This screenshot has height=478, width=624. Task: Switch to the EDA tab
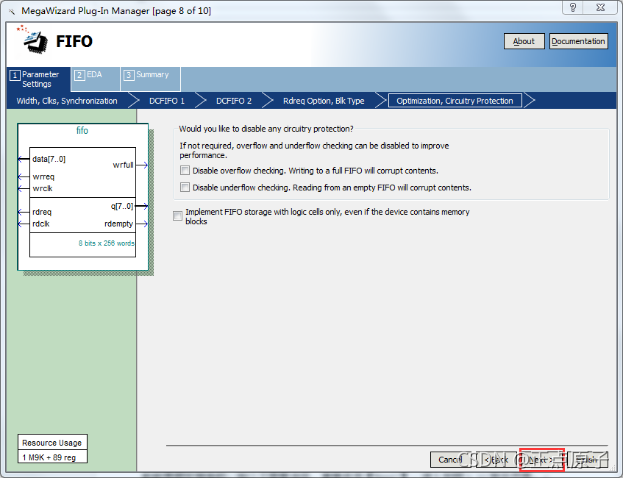pos(95,79)
